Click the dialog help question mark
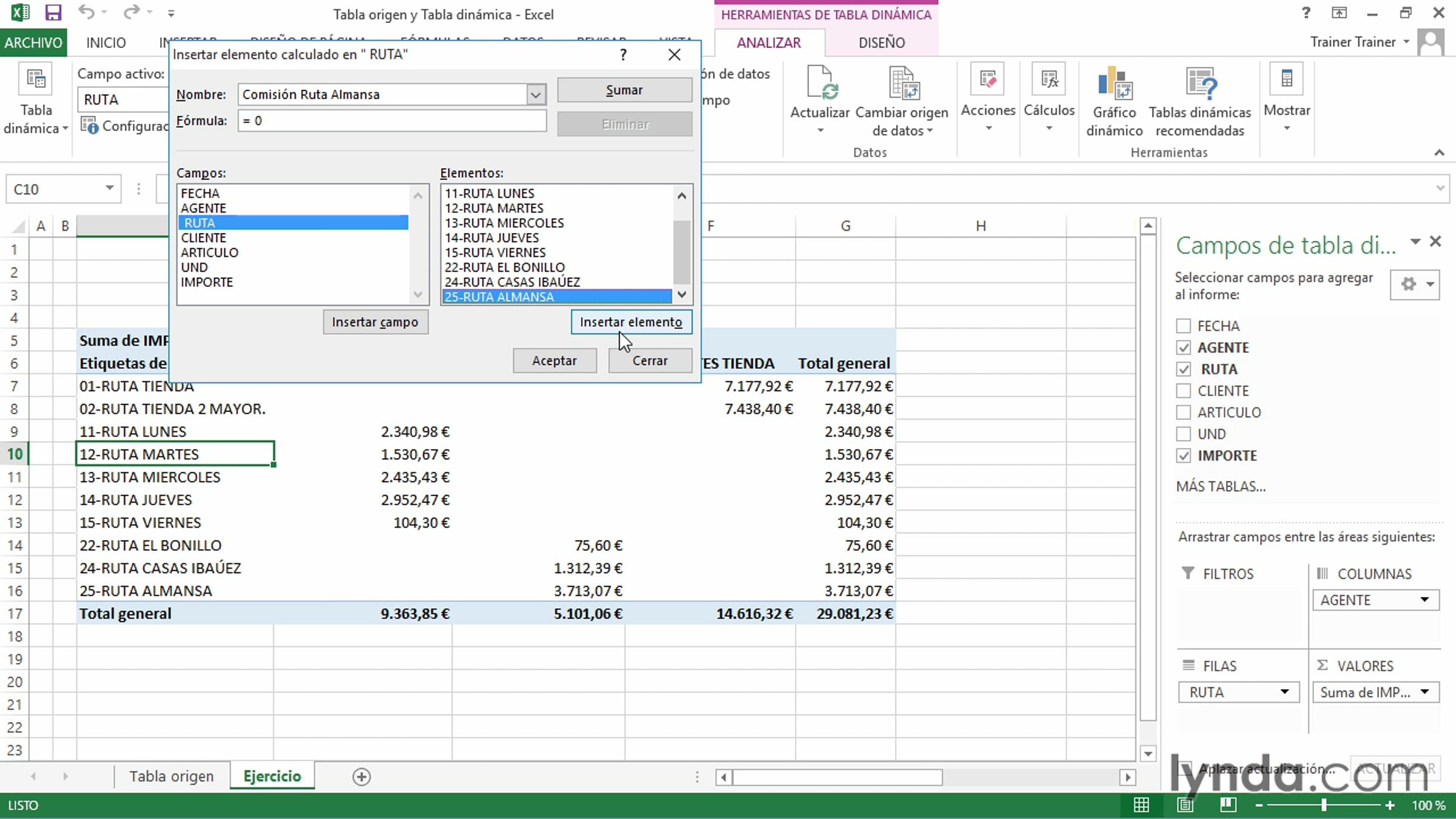 [623, 55]
